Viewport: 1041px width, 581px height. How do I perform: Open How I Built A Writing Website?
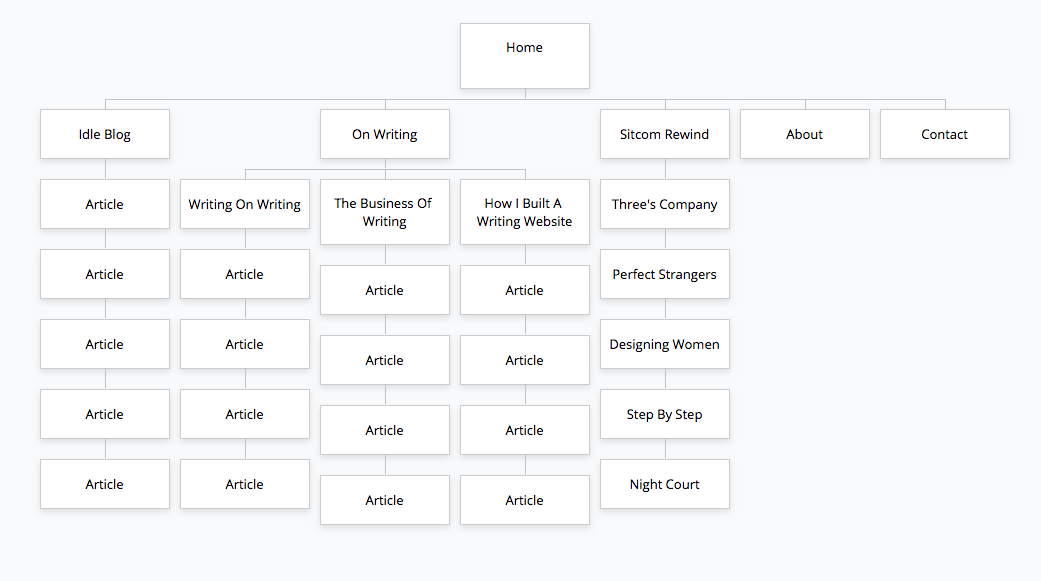524,212
